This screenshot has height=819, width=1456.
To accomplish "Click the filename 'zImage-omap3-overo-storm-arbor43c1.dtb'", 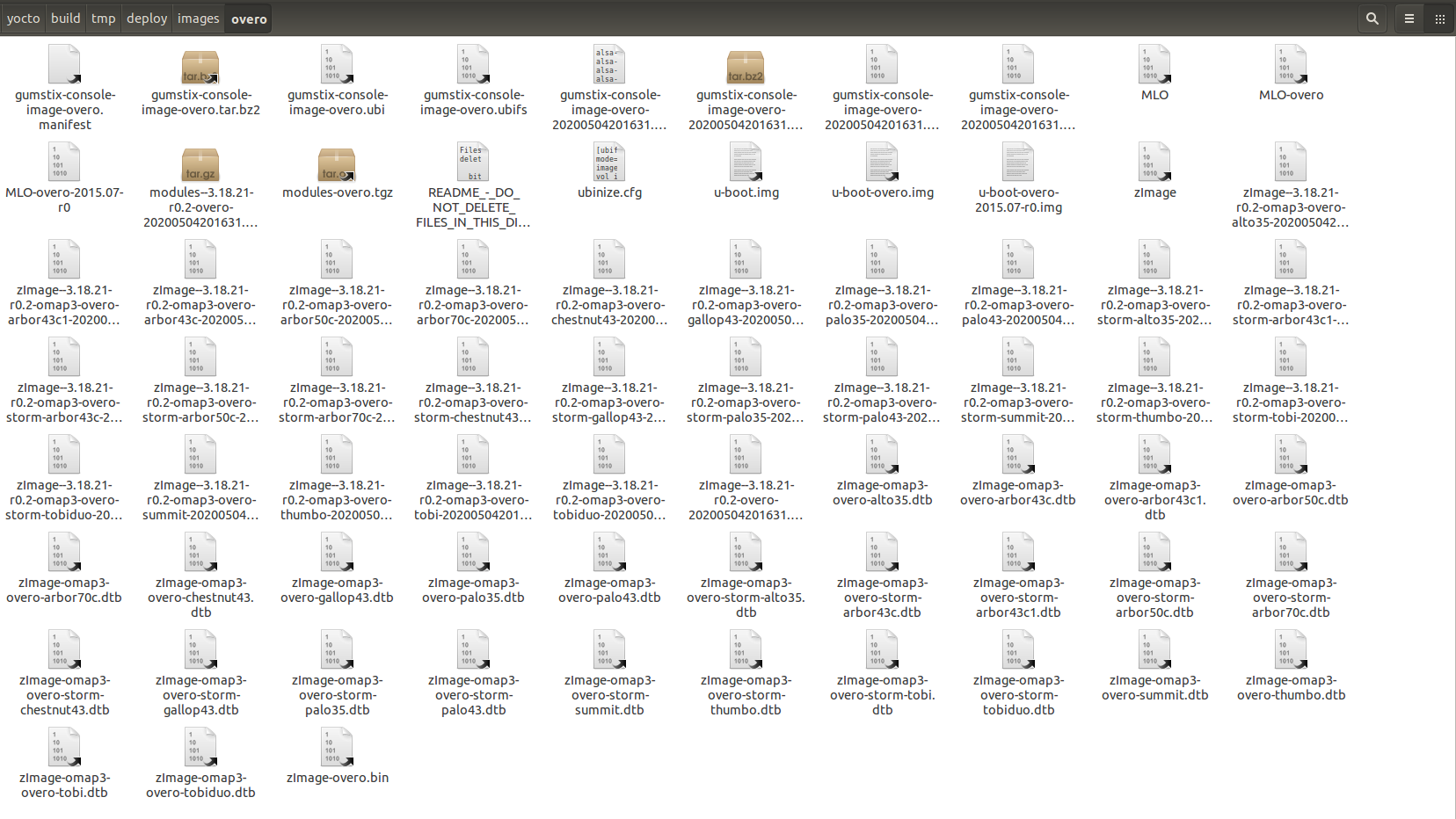I will coord(1018,598).
